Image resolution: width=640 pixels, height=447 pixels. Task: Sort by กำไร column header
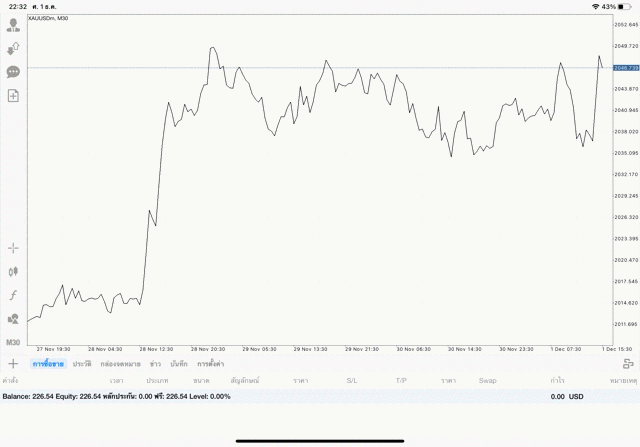tap(557, 381)
